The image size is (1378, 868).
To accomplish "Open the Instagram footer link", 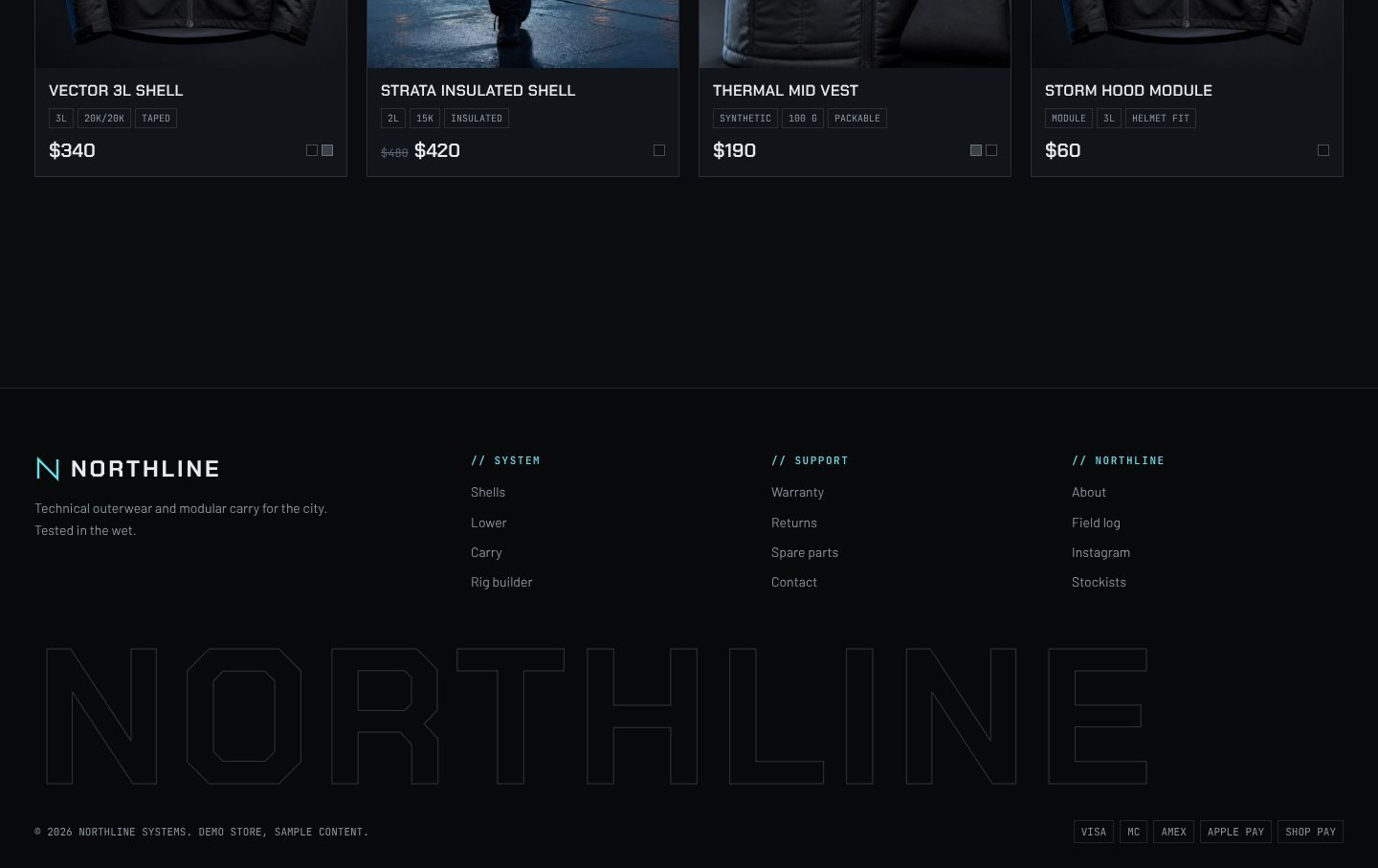I will pos(1100,552).
